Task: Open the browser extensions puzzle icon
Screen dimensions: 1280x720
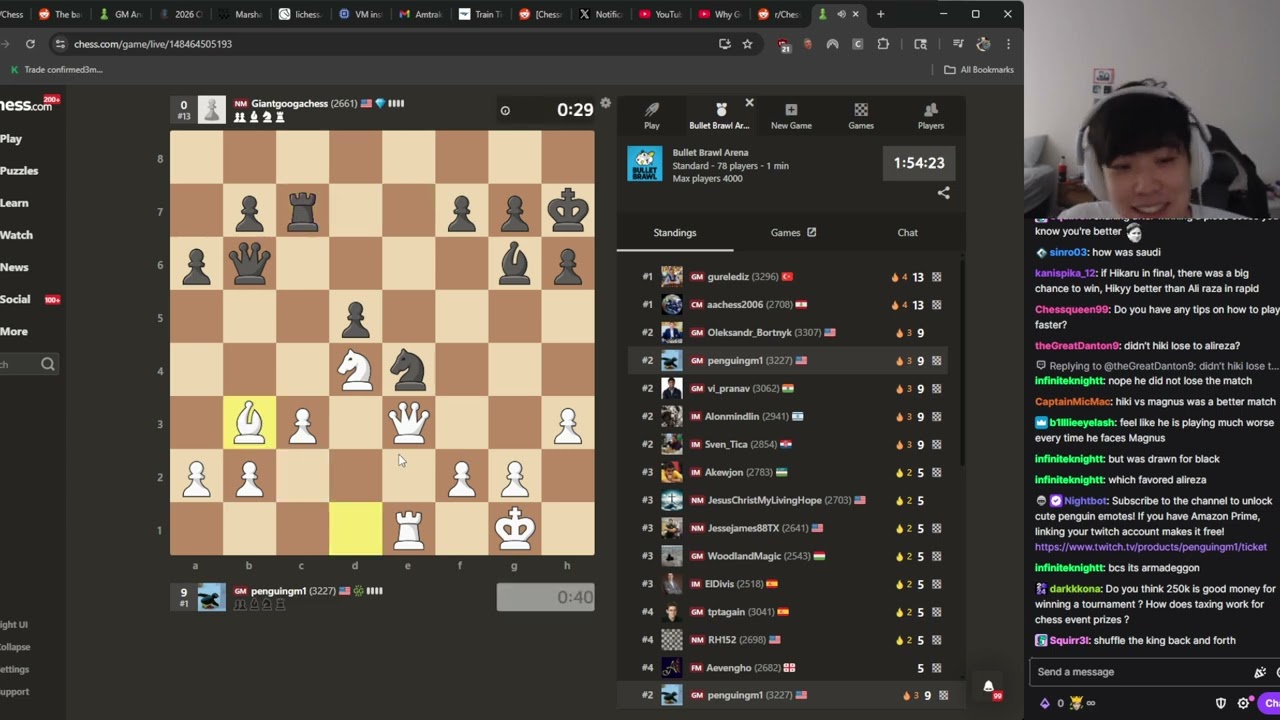Action: pos(883,44)
